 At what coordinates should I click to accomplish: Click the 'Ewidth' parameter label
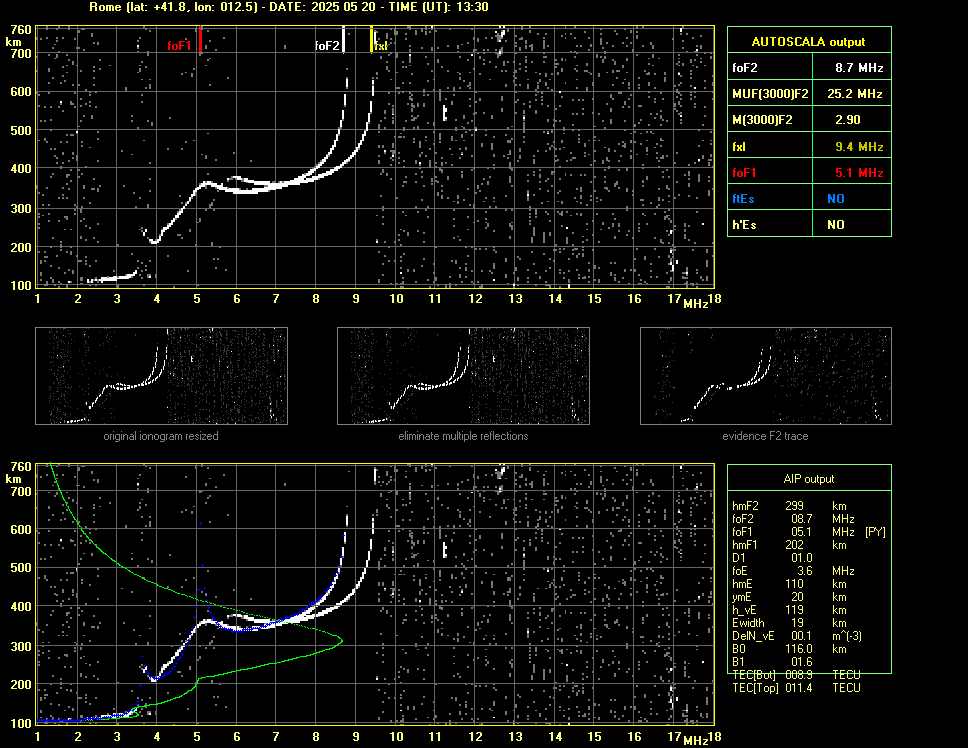[x=748, y=623]
